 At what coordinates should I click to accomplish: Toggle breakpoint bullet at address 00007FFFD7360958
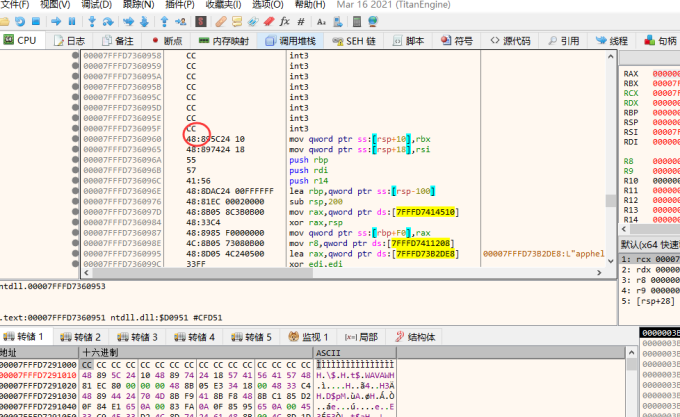coord(75,55)
